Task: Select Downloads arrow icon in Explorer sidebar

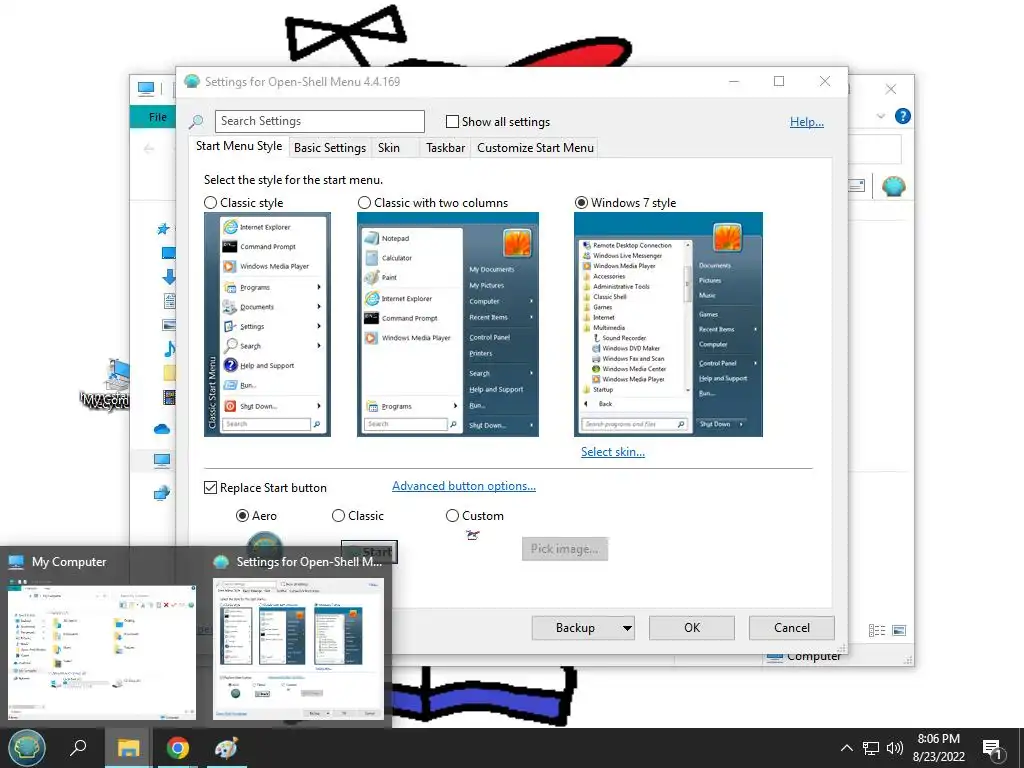Action: (168, 276)
